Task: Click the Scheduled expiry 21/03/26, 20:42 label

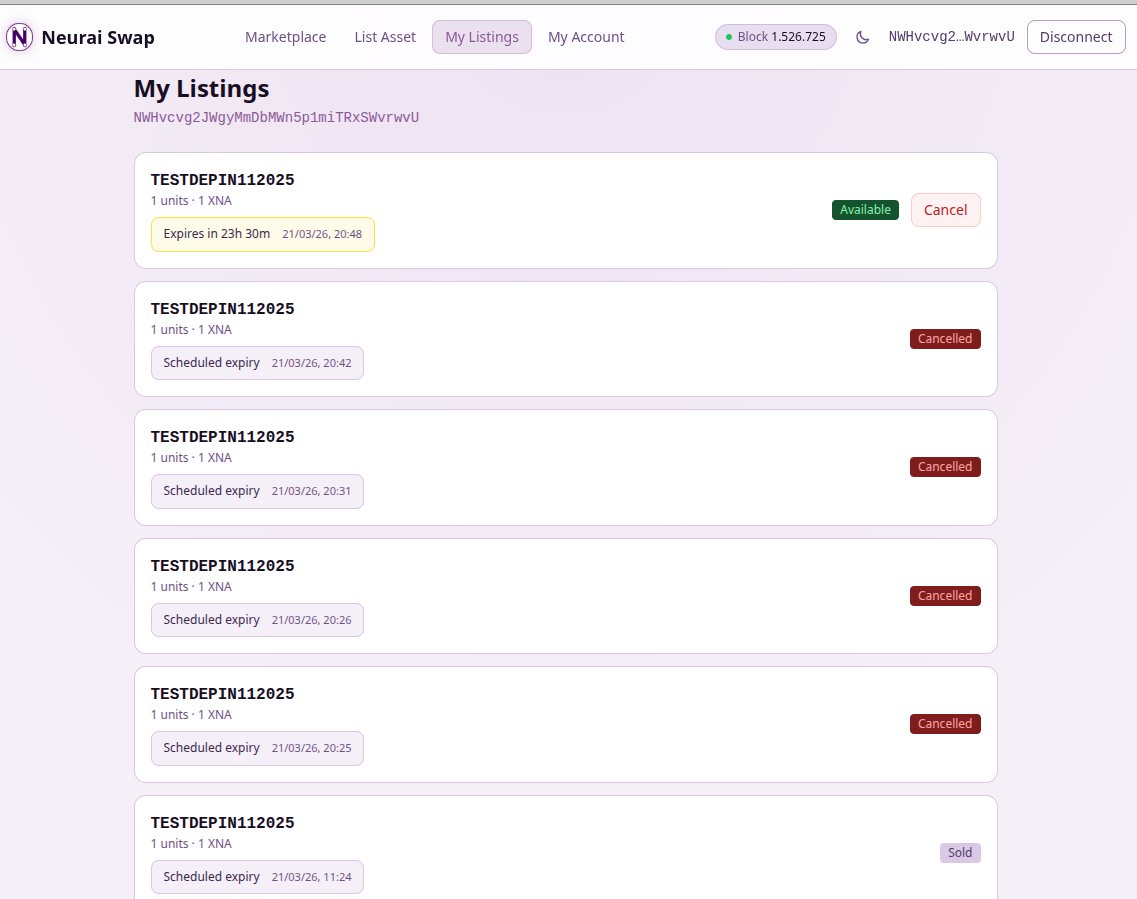Action: tap(257, 363)
